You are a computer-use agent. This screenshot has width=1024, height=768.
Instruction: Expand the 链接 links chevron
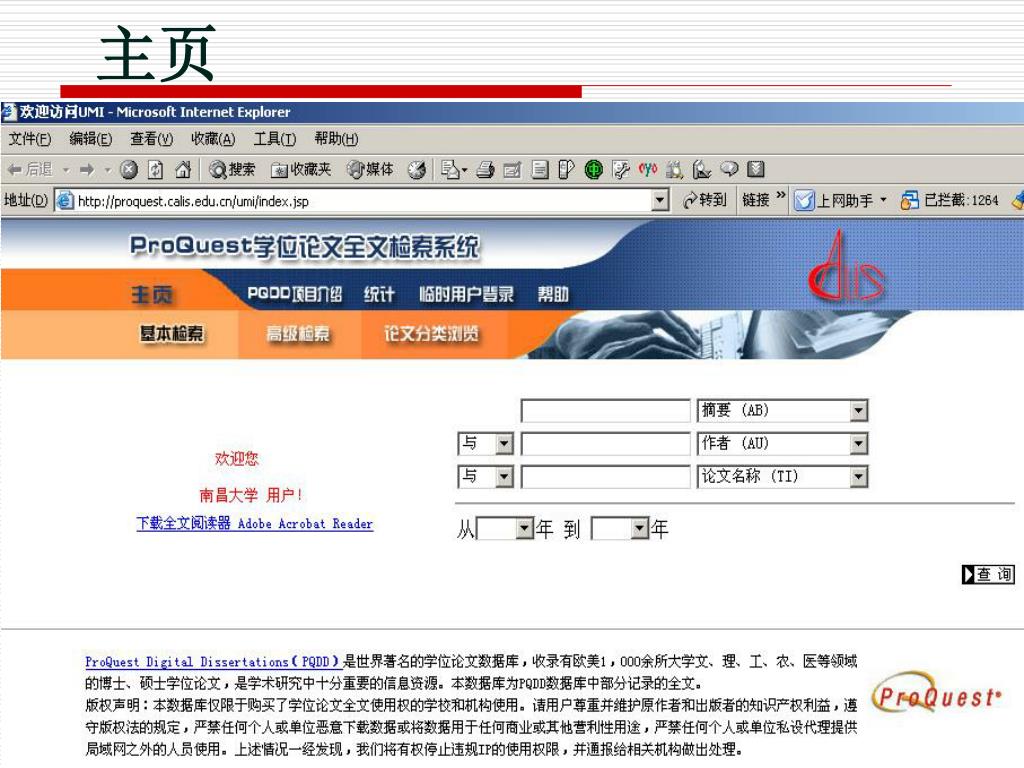(x=780, y=196)
